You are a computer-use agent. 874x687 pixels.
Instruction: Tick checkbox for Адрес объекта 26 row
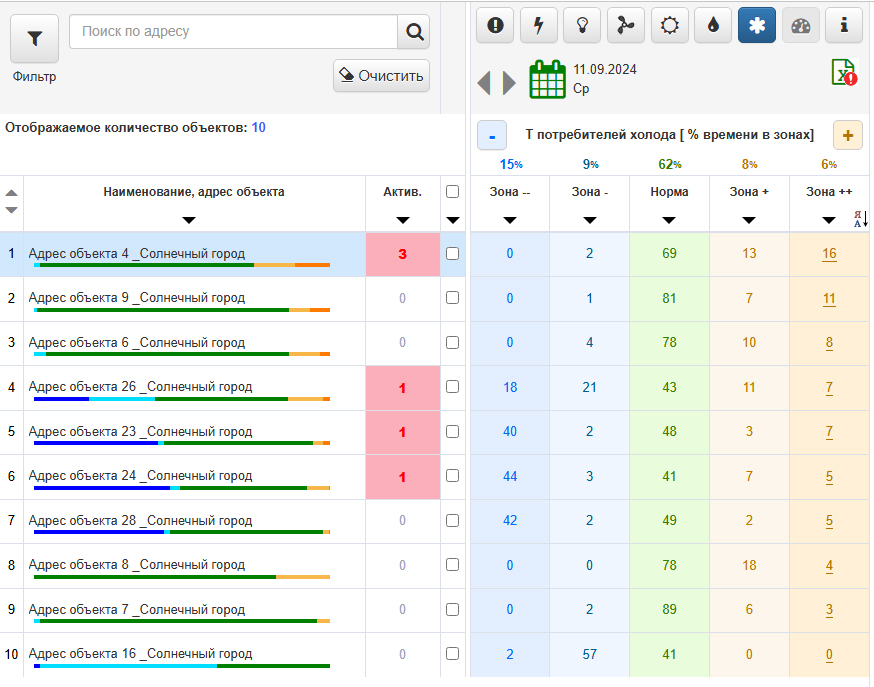tap(452, 387)
